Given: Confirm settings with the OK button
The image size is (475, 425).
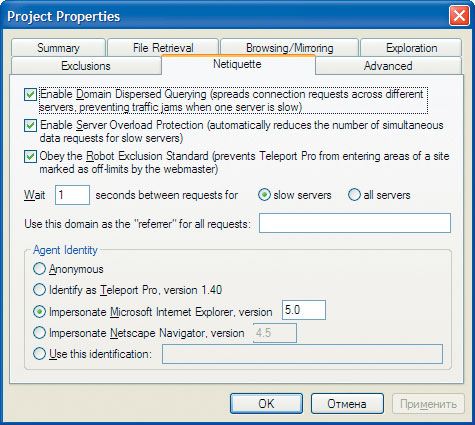Looking at the screenshot, I should [266, 404].
